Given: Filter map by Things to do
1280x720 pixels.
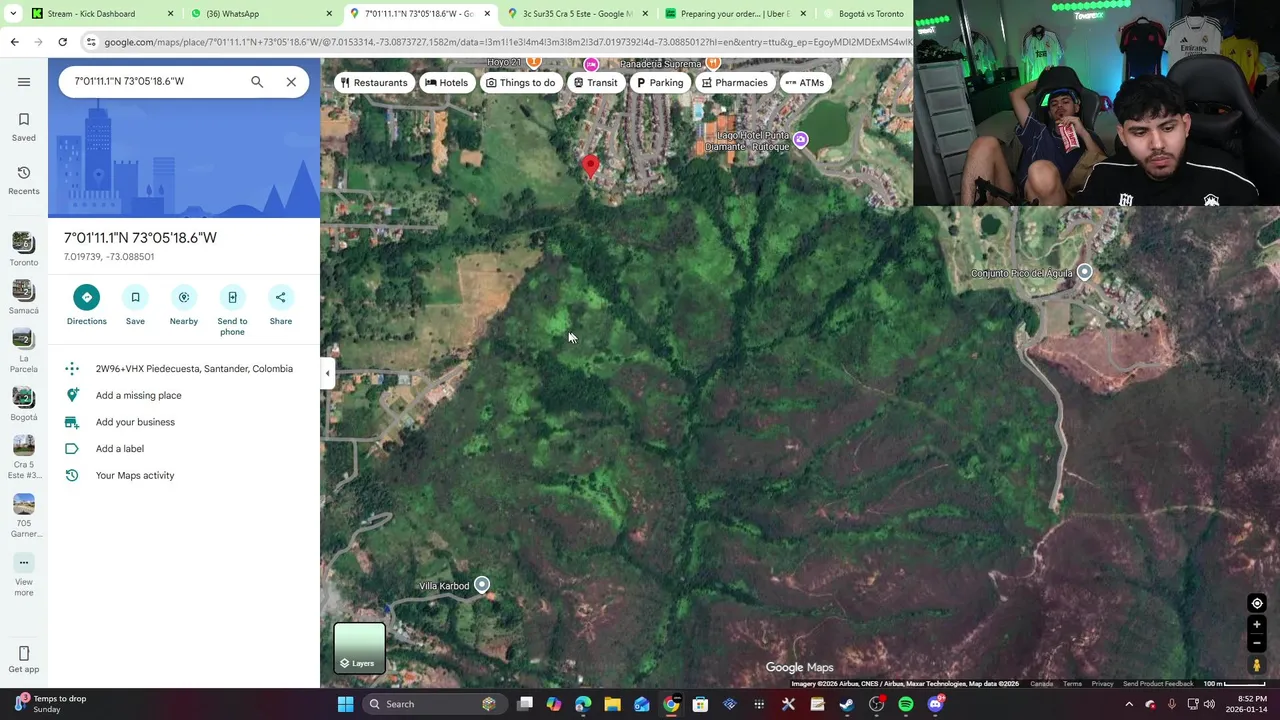Looking at the screenshot, I should [x=520, y=83].
